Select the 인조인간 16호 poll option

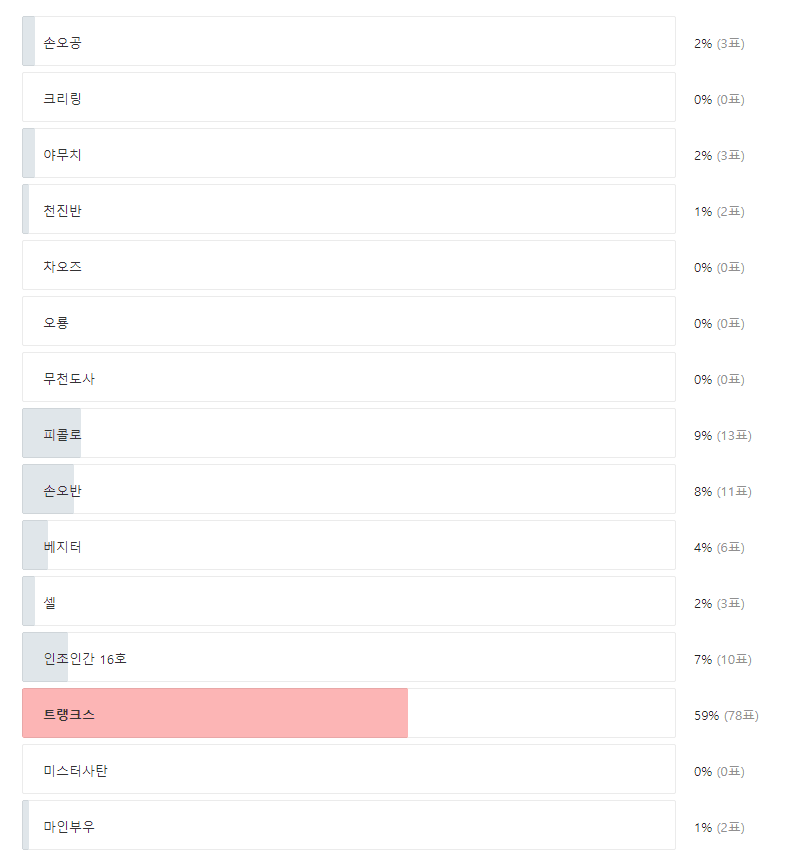tap(348, 658)
